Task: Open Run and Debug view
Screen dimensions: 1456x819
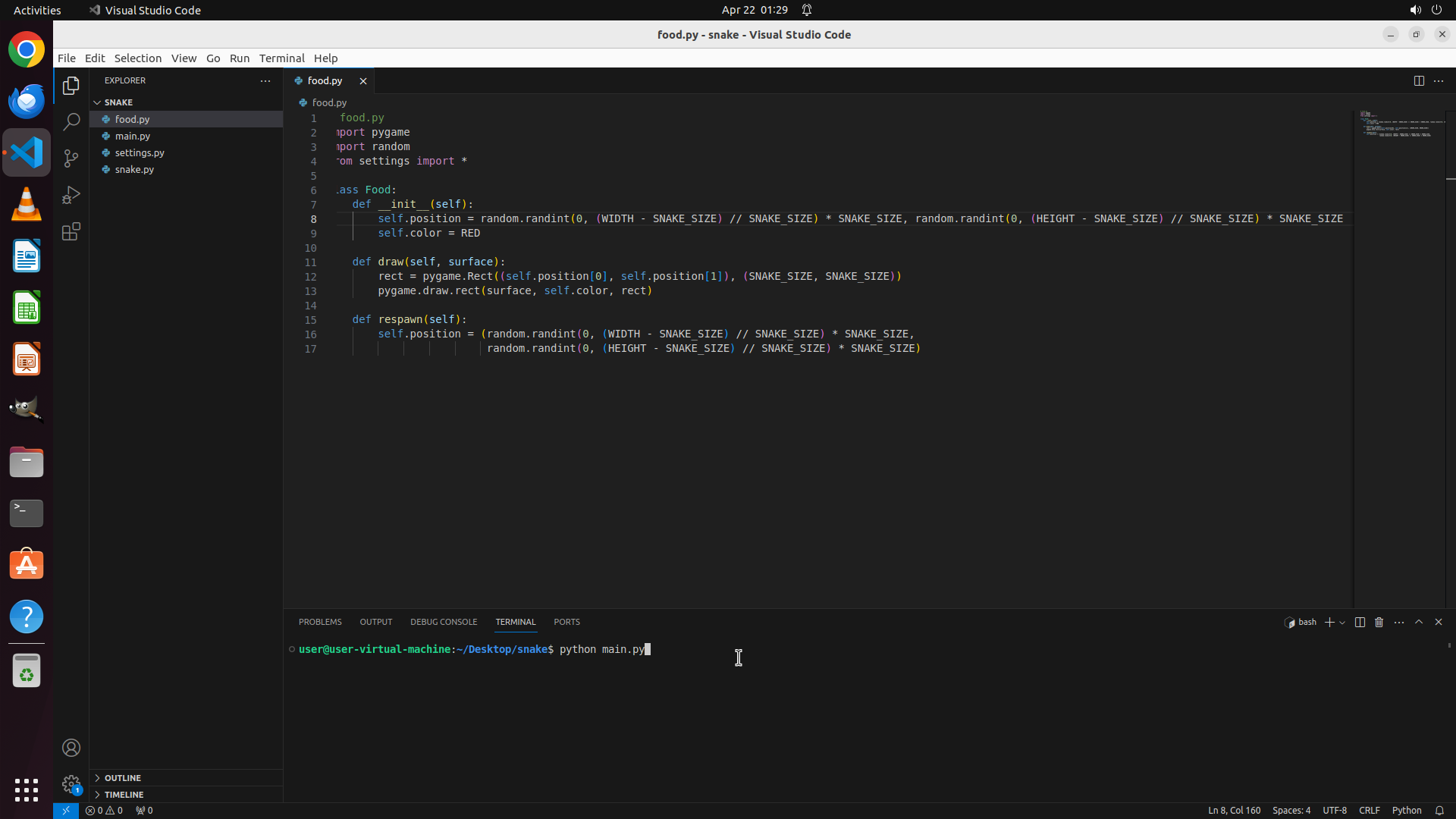Action: pyautogui.click(x=71, y=195)
